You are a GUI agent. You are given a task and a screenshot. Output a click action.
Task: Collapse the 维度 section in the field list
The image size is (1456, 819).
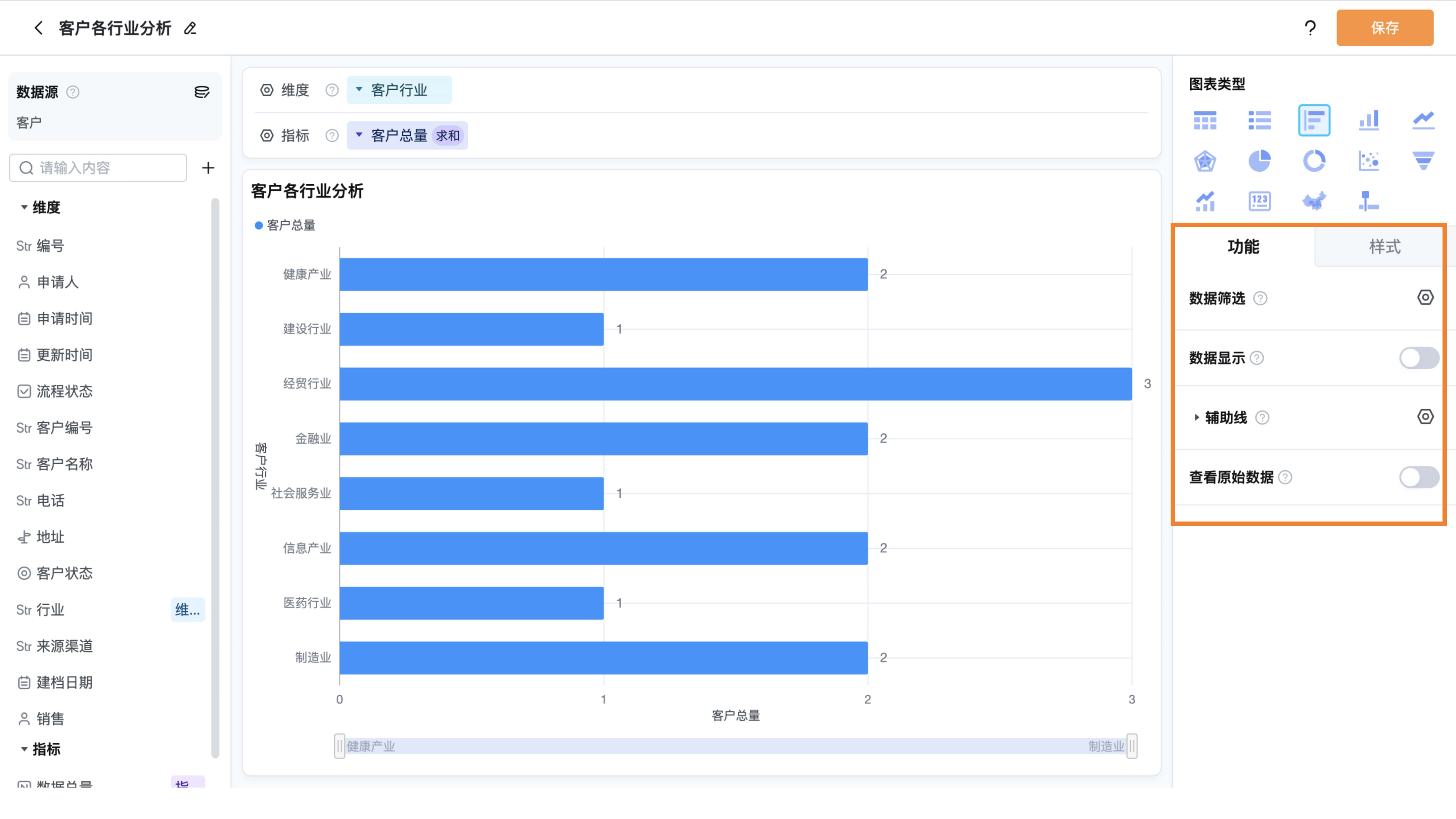click(x=24, y=207)
